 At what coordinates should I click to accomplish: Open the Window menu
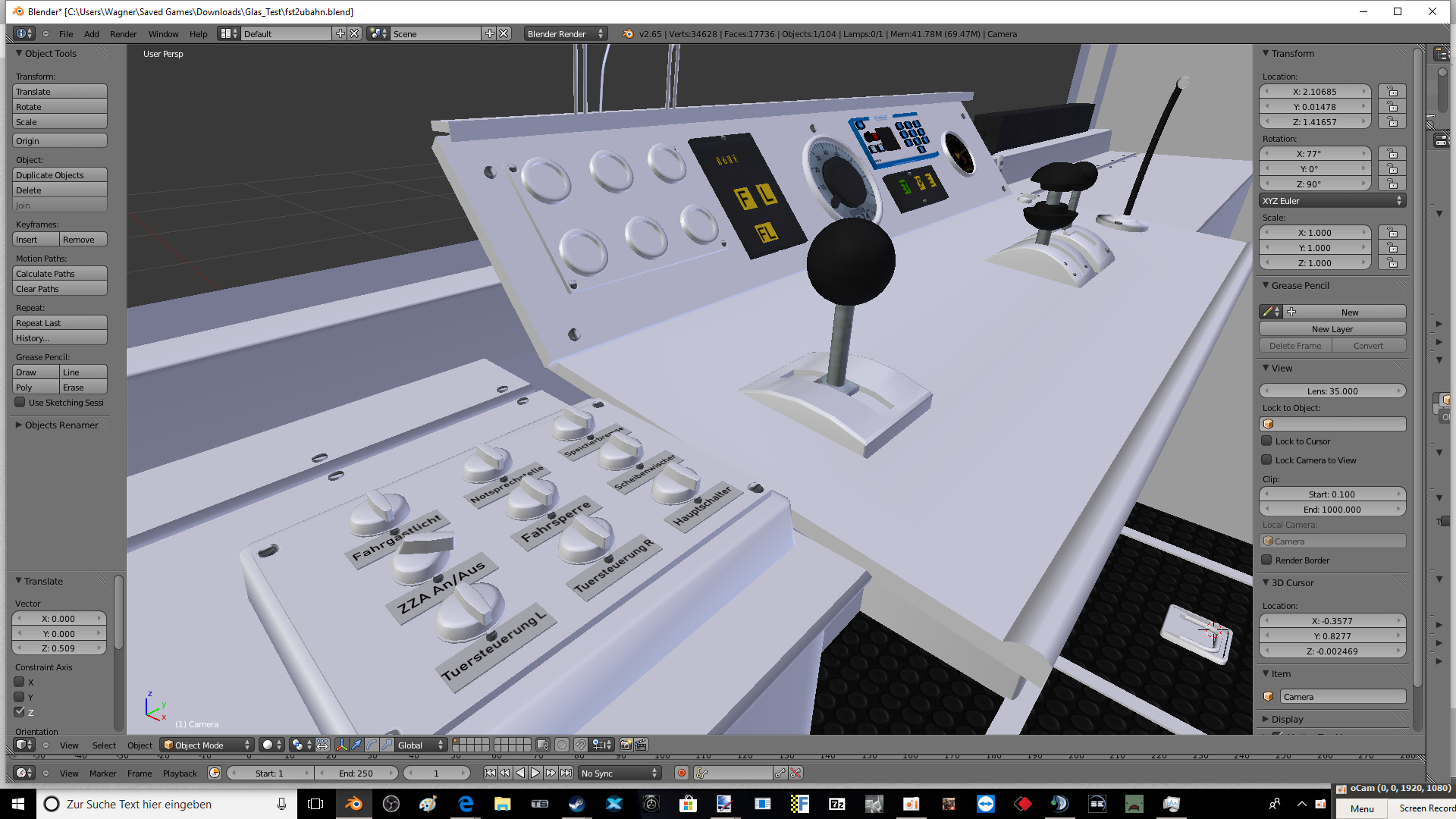coord(163,34)
